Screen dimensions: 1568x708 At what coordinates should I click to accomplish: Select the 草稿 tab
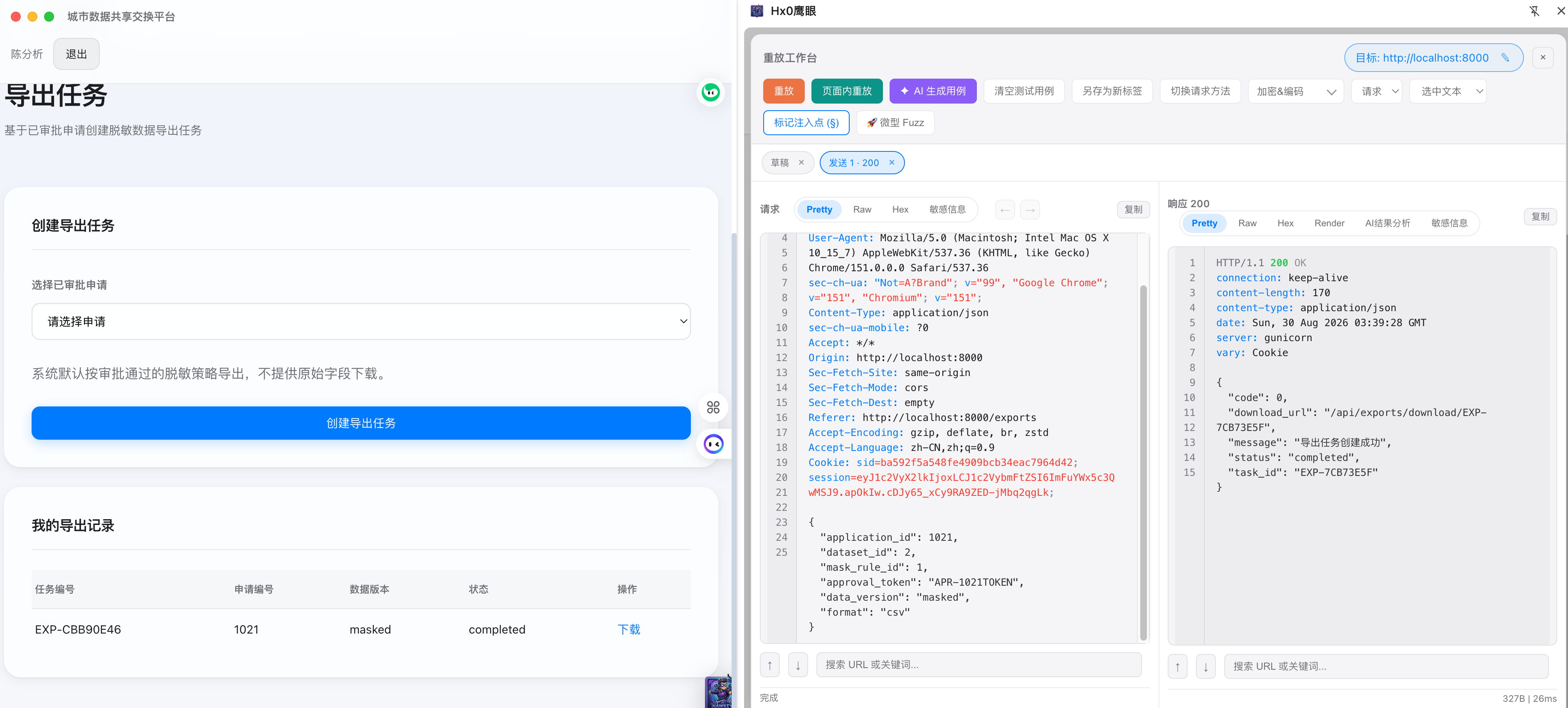click(x=780, y=163)
